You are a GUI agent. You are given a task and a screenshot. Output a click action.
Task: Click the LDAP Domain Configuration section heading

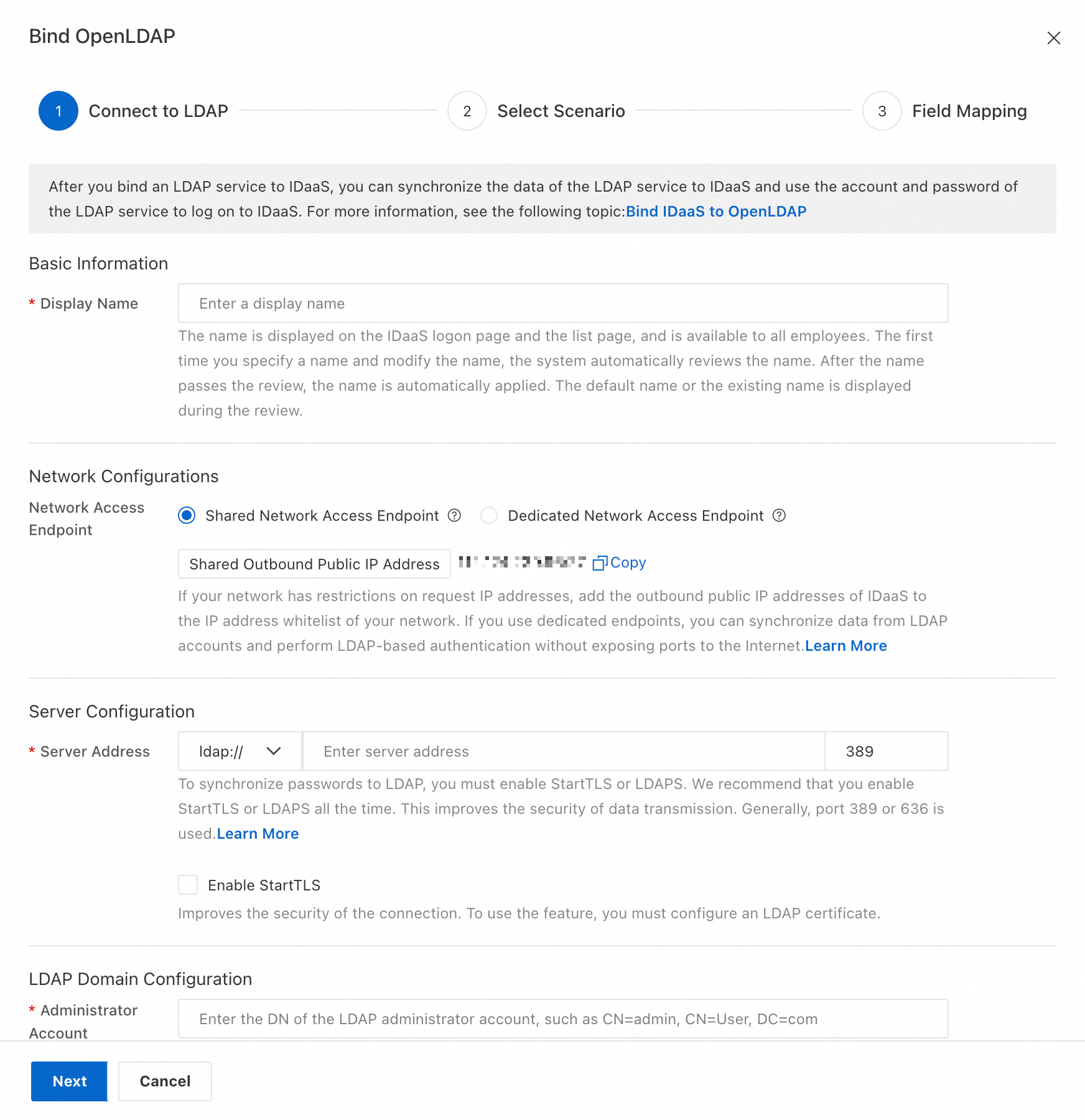point(141,979)
